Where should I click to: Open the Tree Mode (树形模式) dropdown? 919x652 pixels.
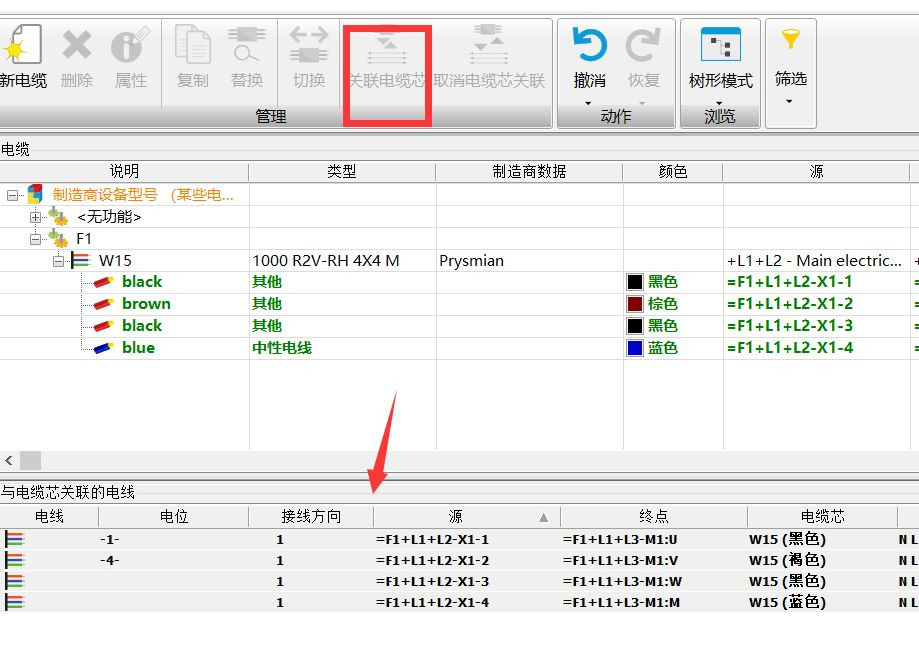pyautogui.click(x=720, y=103)
